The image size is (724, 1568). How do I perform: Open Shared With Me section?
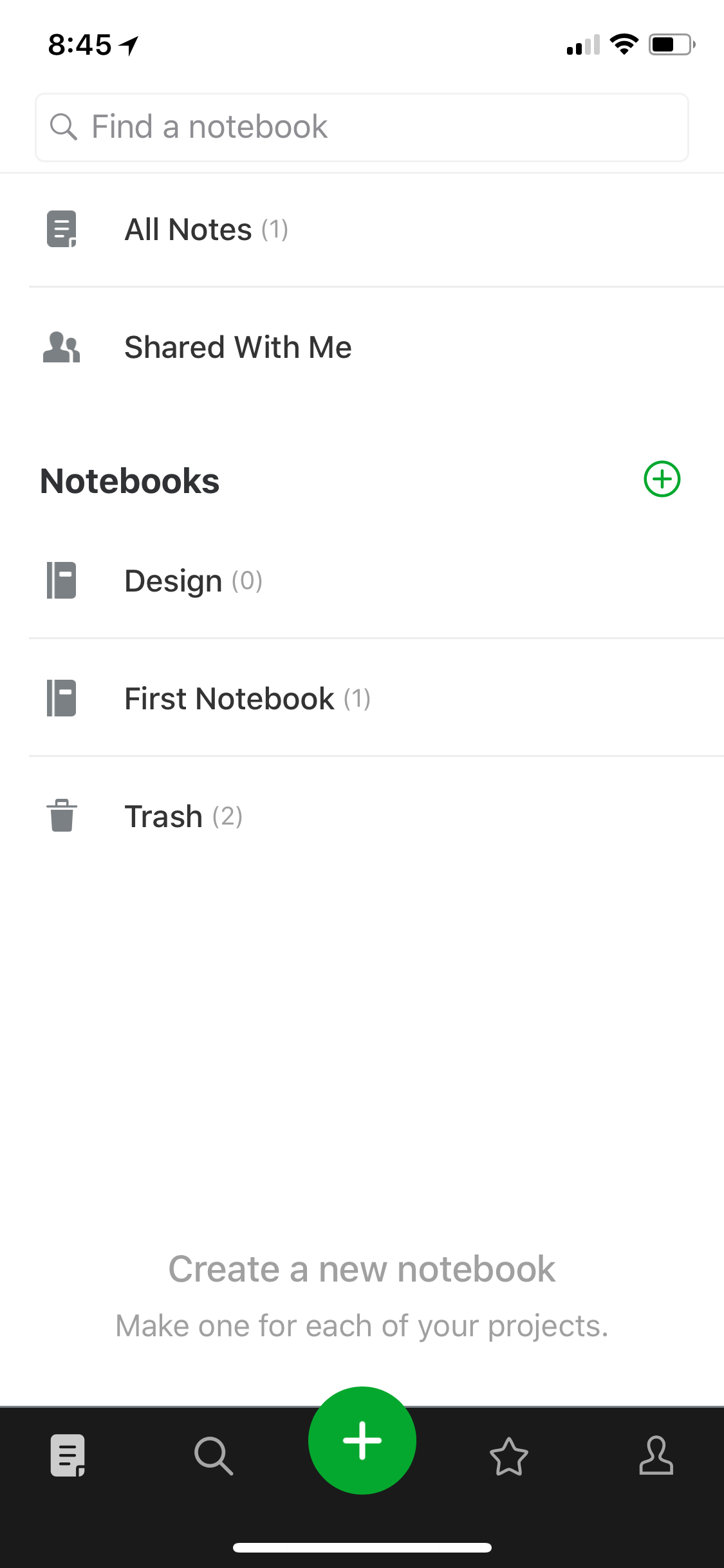click(376, 348)
